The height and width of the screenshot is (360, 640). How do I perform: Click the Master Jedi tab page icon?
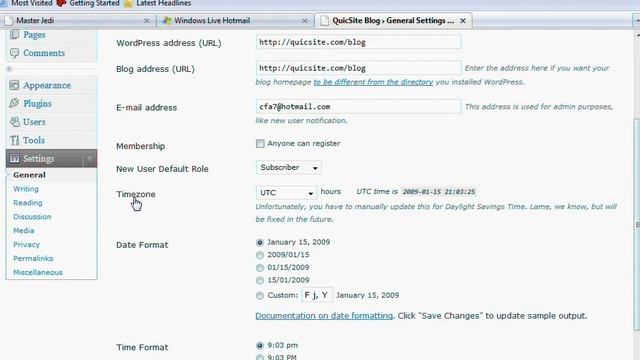[9, 21]
